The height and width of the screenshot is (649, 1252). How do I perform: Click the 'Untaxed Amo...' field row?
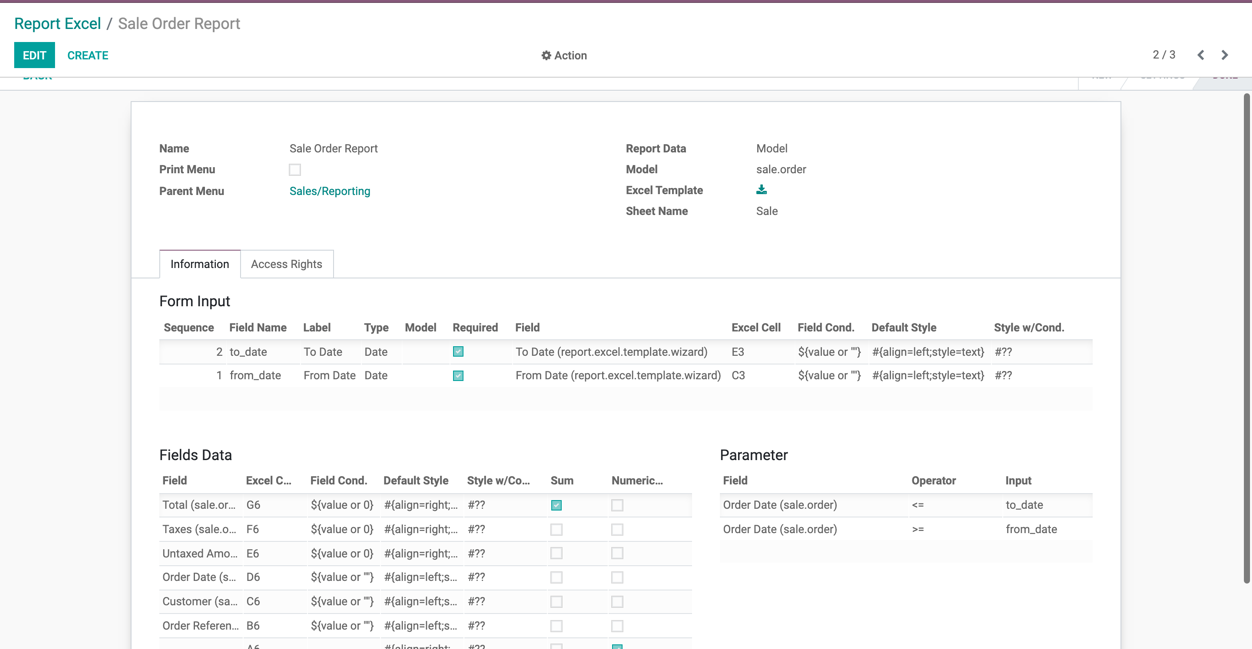click(425, 553)
